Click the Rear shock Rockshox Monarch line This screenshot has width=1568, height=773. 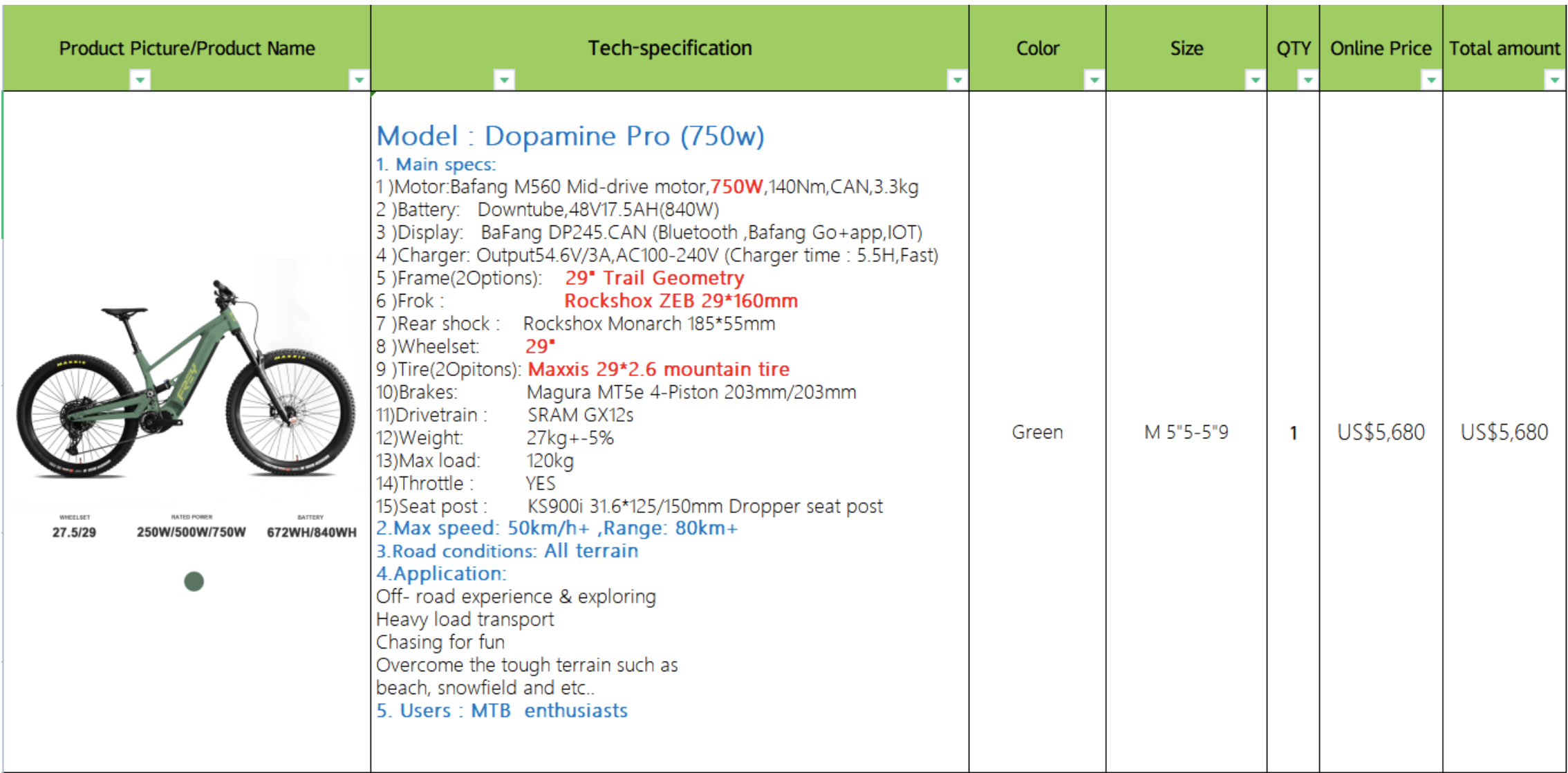click(x=576, y=324)
